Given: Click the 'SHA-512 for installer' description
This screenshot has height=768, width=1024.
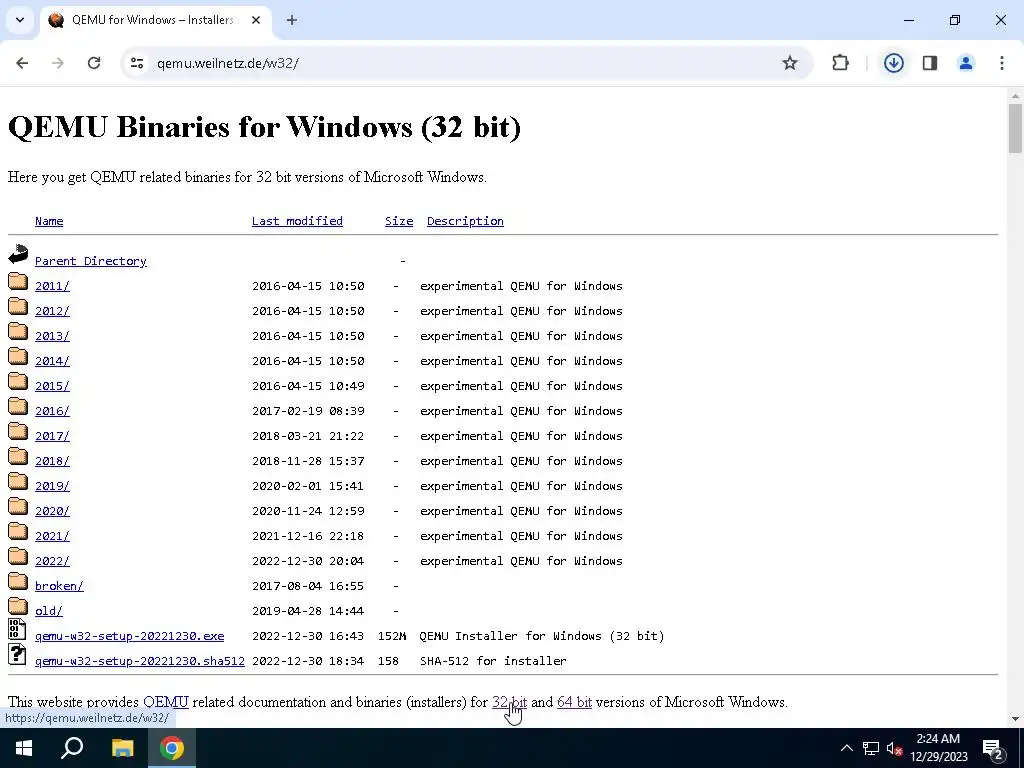Looking at the screenshot, I should 493,661.
